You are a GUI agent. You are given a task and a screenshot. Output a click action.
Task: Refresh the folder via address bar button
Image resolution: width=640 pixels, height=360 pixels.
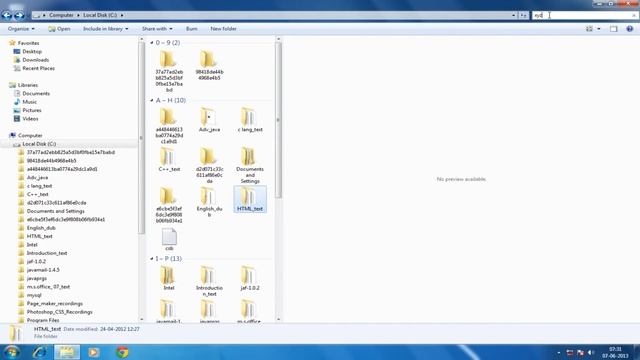pyautogui.click(x=524, y=15)
